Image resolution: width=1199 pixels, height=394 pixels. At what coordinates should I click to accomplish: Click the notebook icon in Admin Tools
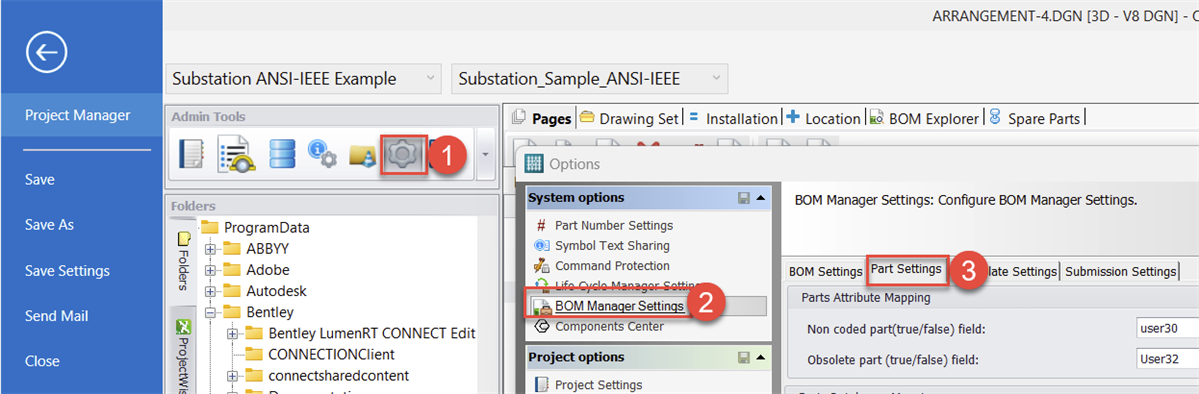point(190,155)
